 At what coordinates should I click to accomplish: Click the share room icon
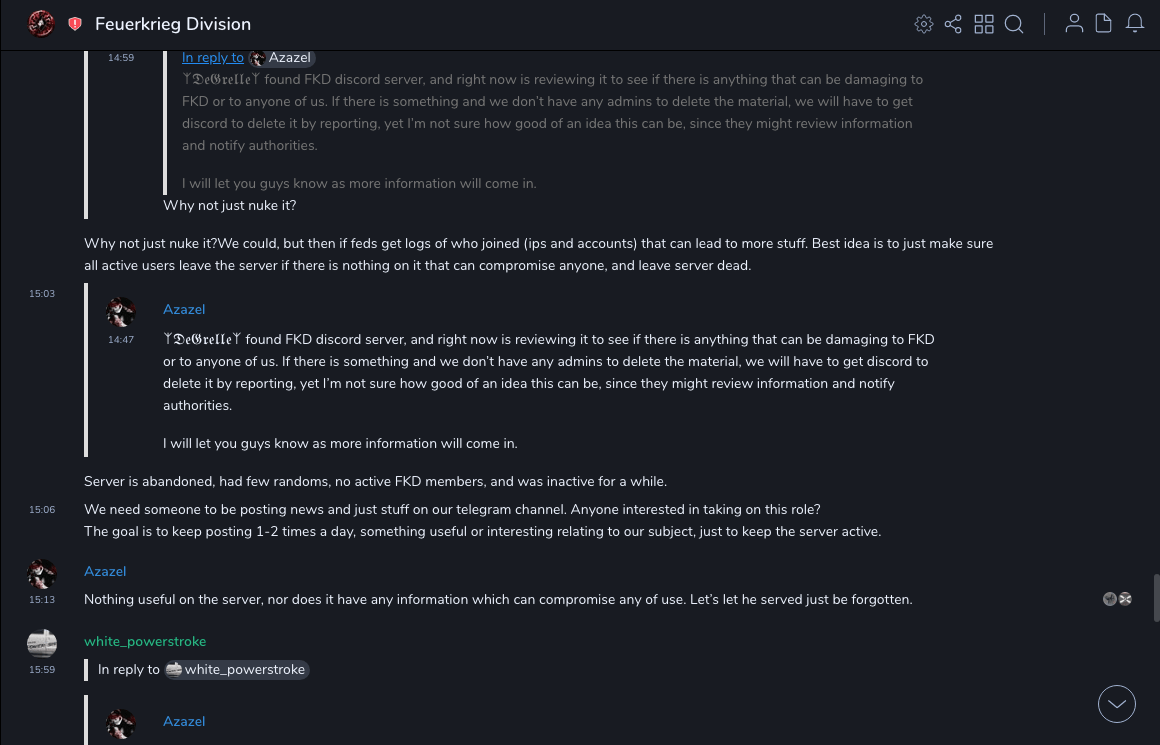point(953,24)
